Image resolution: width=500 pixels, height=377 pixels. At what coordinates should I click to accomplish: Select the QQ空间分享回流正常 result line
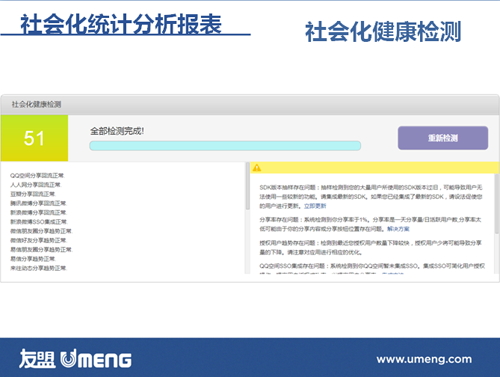[x=37, y=175]
